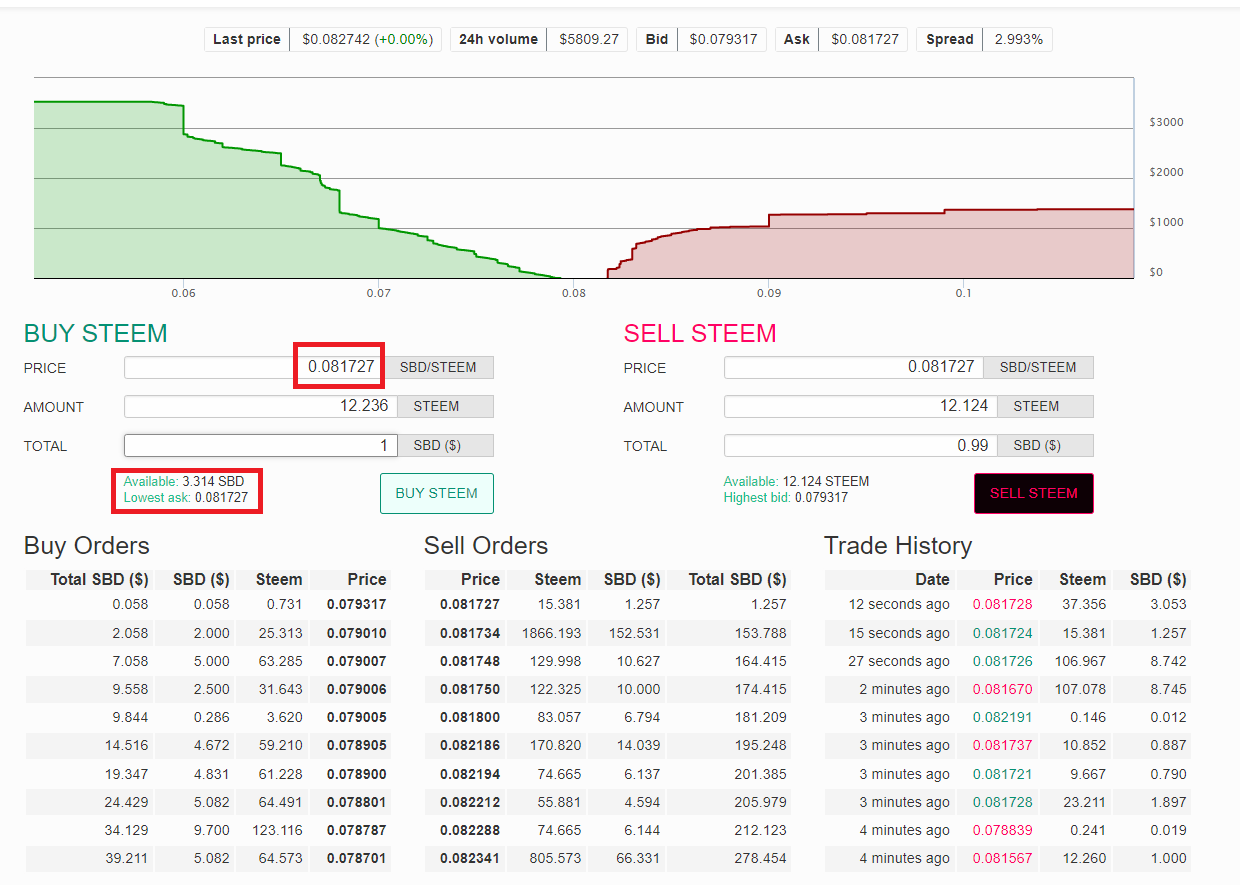1240x885 pixels.
Task: Click the SELL STEEM button
Action: pyautogui.click(x=1034, y=493)
